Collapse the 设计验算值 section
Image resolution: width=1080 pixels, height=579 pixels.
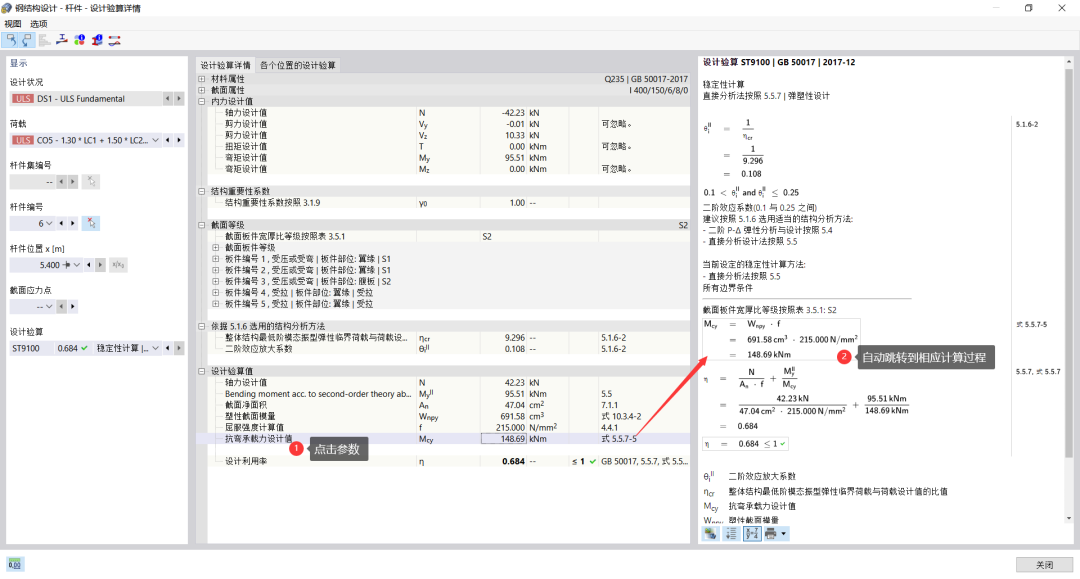(202, 371)
